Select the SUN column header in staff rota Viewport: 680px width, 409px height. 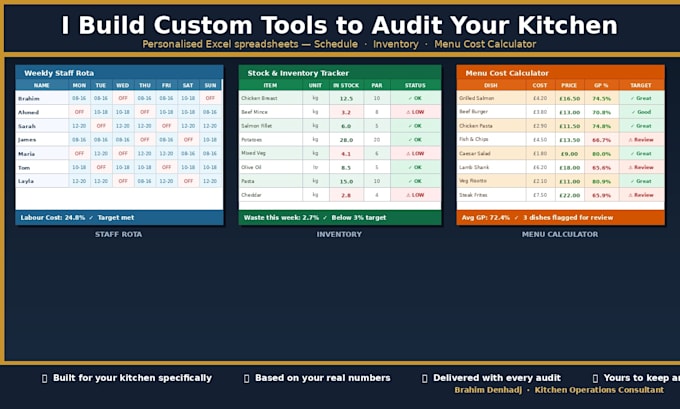pyautogui.click(x=210, y=85)
